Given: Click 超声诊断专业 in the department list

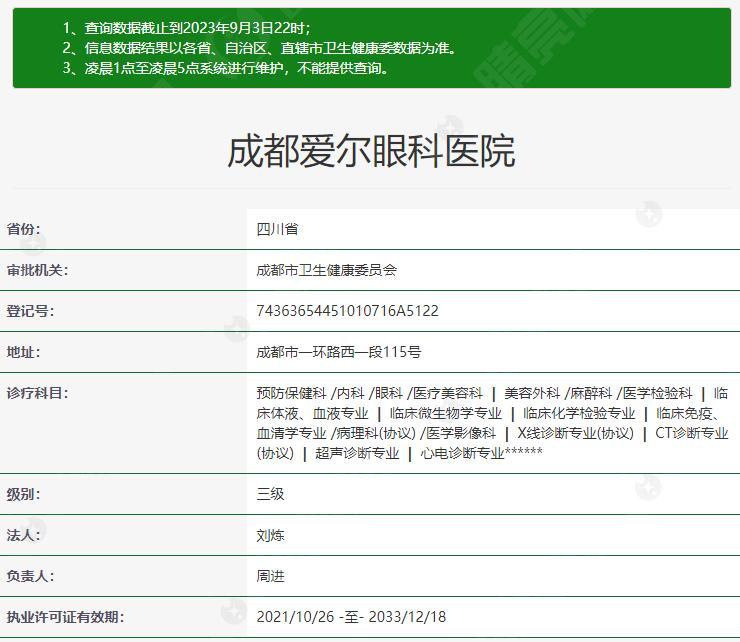Looking at the screenshot, I should (357, 454).
